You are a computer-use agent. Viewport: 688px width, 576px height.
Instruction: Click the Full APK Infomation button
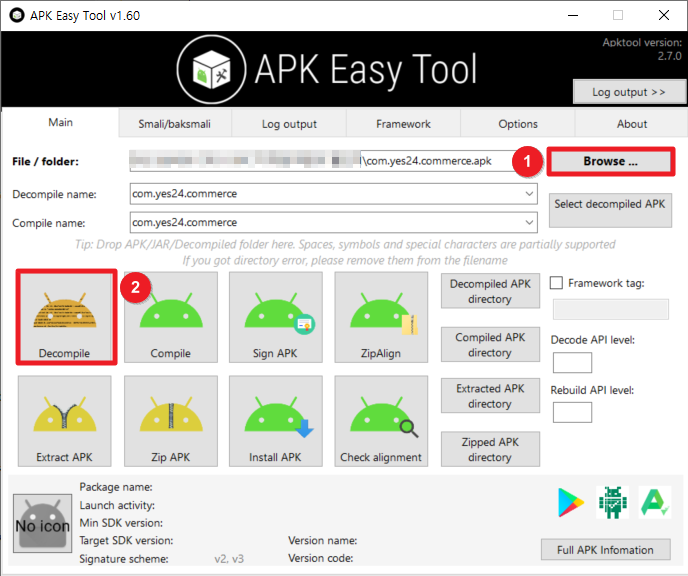[606, 550]
